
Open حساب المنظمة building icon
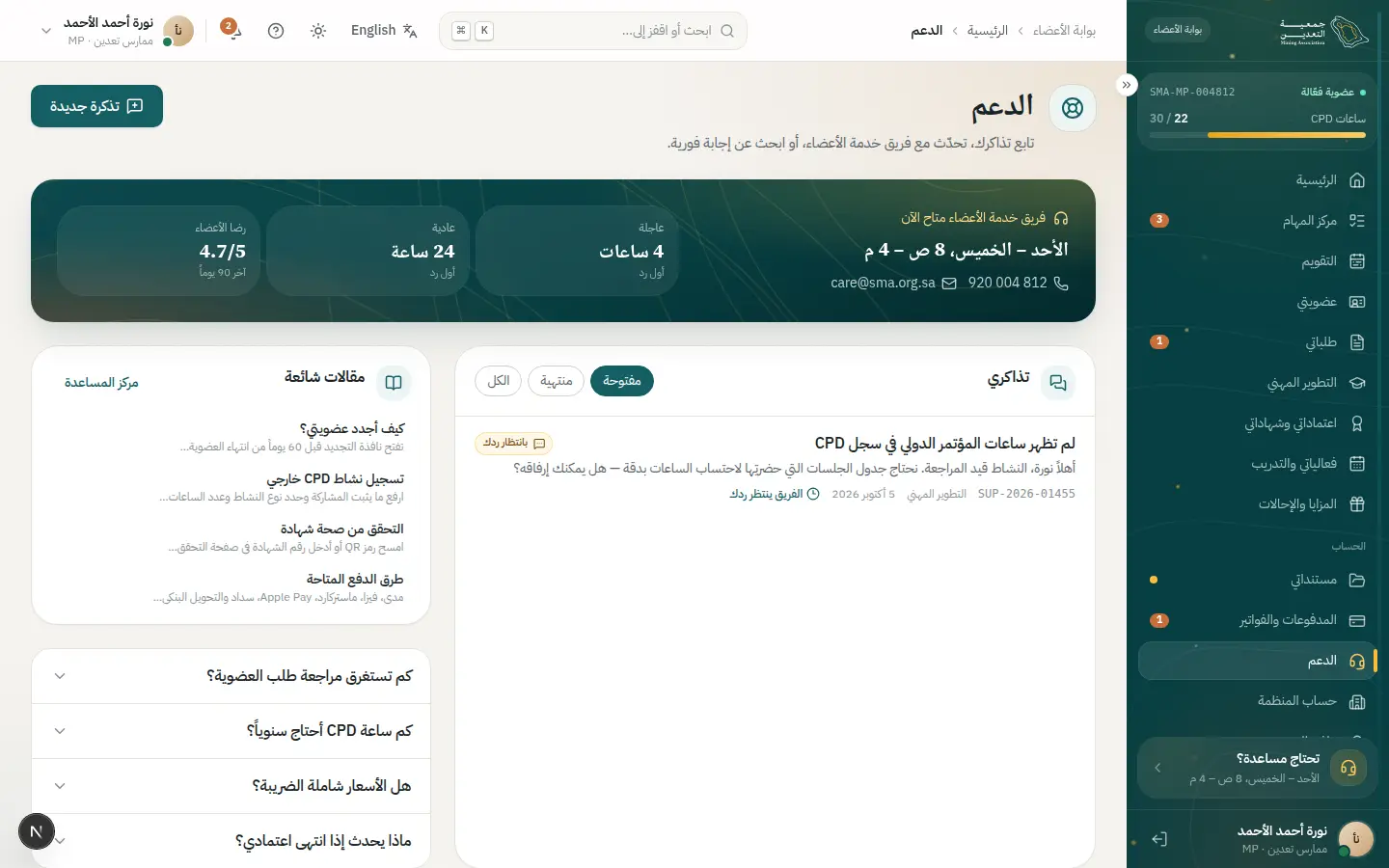tap(1357, 701)
